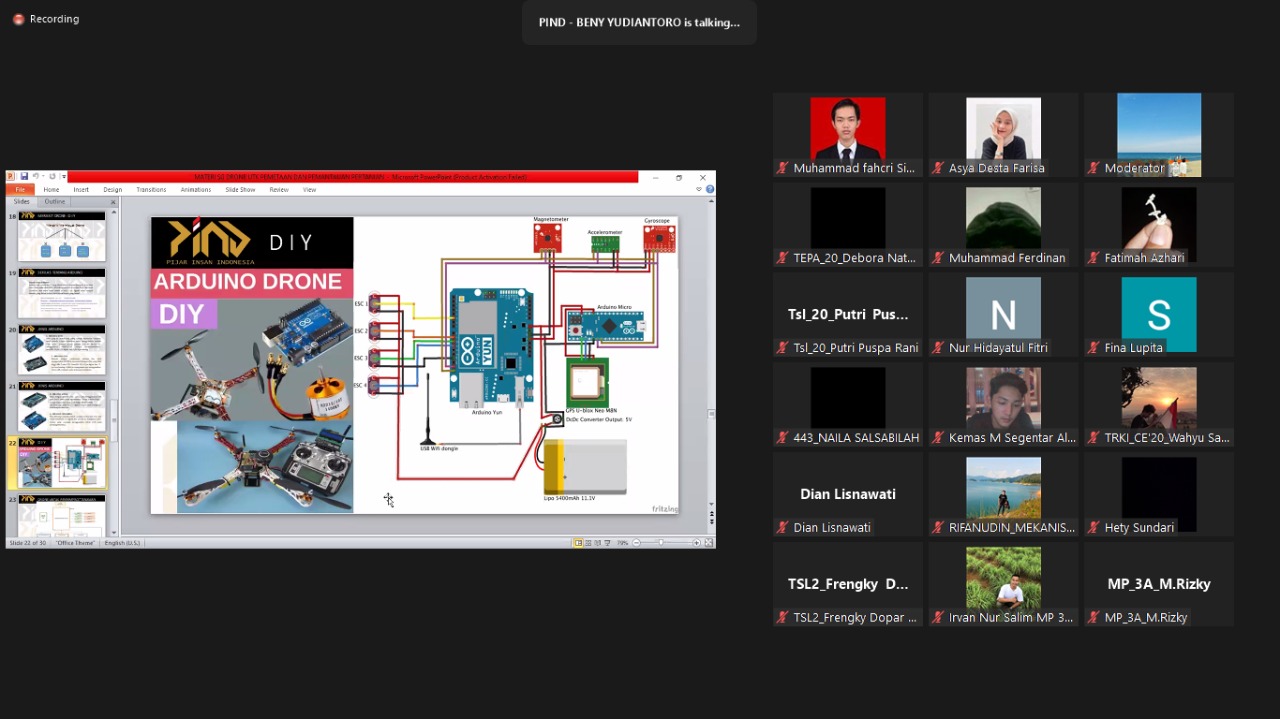Open the Animations ribbon tab

(196, 189)
